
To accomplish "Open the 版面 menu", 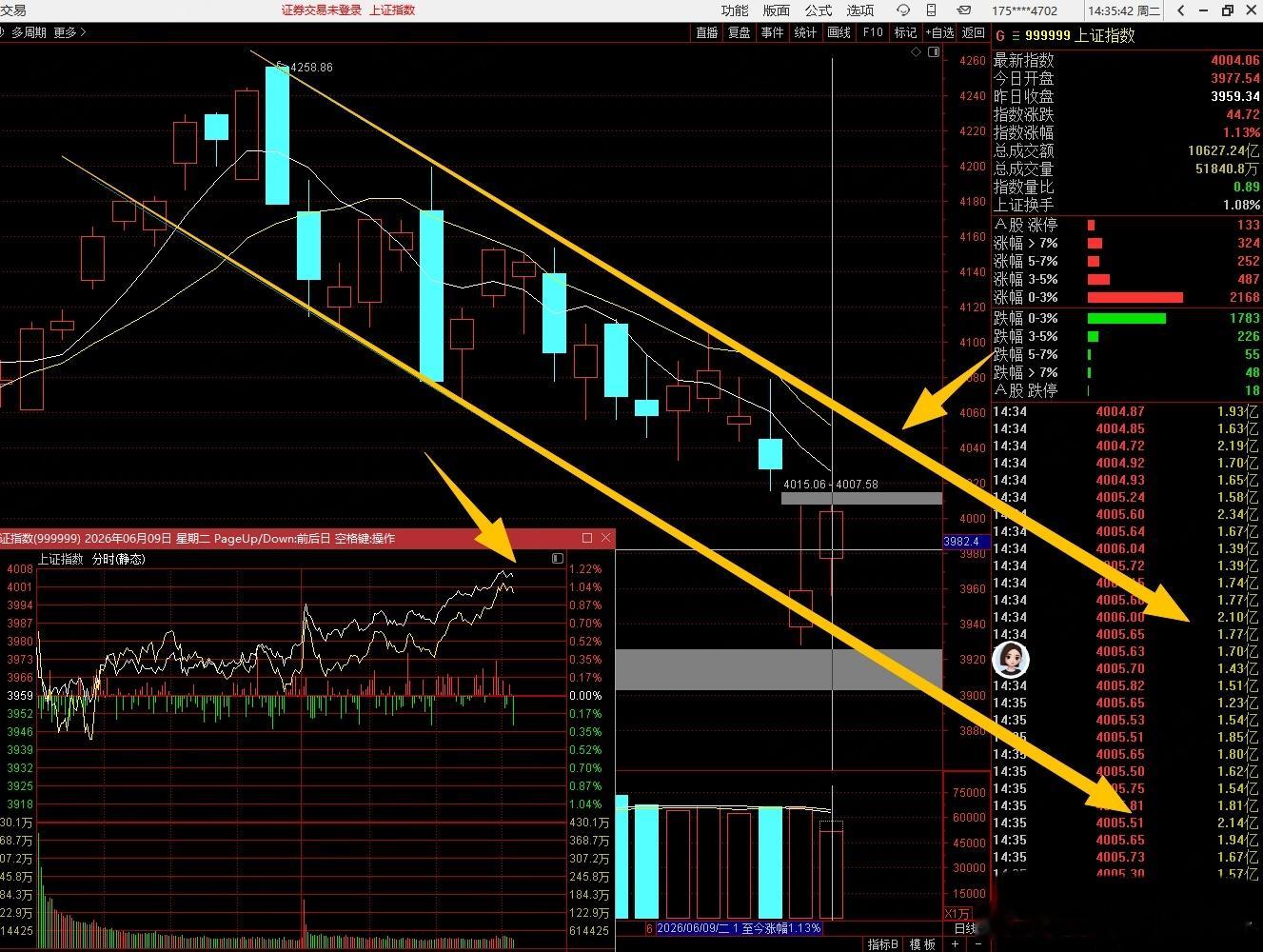I will pyautogui.click(x=777, y=10).
